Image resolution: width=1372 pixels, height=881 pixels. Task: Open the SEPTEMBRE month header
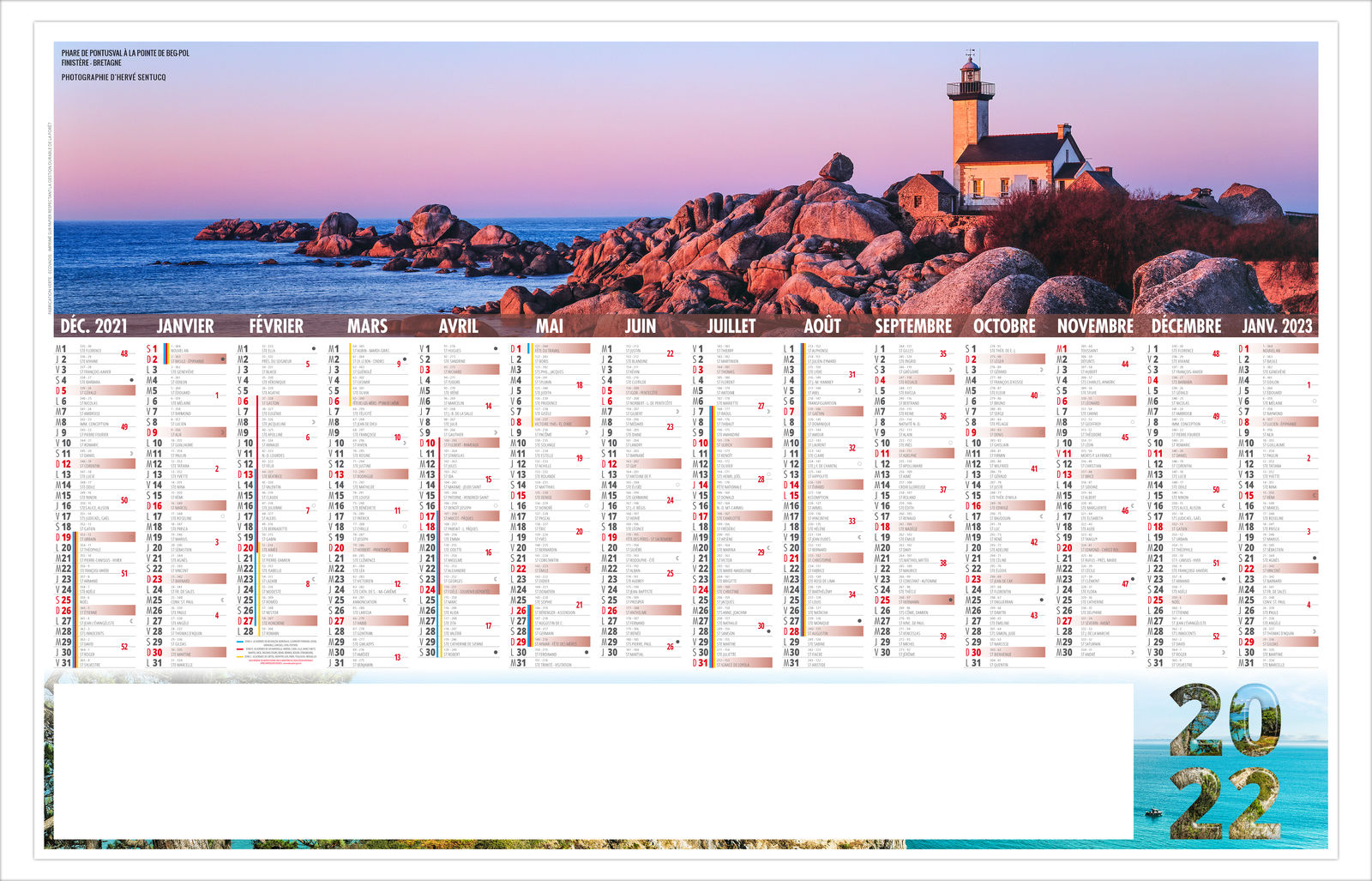(913, 326)
